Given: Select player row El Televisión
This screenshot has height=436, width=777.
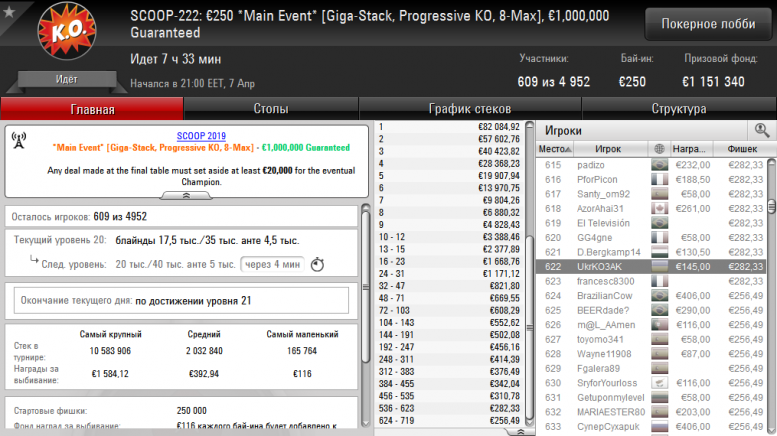Looking at the screenshot, I should [x=651, y=223].
